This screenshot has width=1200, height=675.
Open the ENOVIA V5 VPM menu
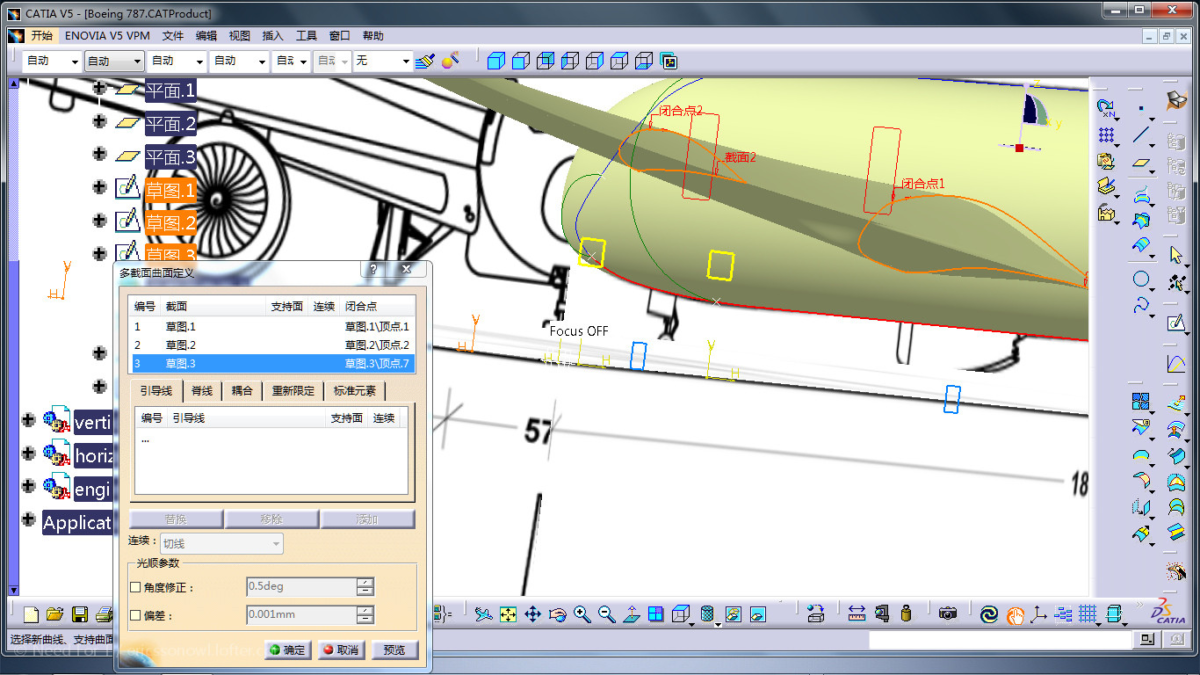(x=107, y=35)
